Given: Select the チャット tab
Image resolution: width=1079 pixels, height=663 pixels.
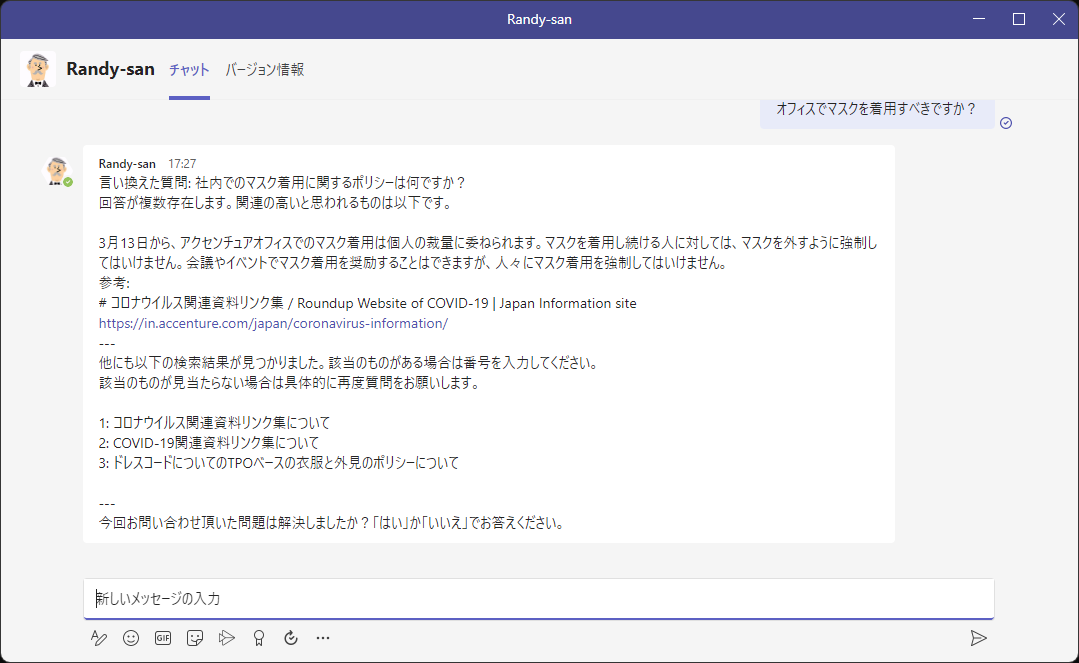Looking at the screenshot, I should 189,70.
